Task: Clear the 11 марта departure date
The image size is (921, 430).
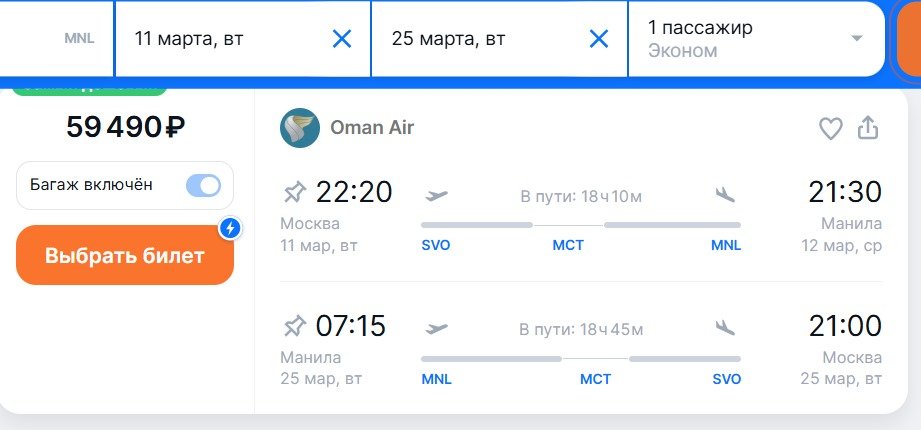Action: 342,39
